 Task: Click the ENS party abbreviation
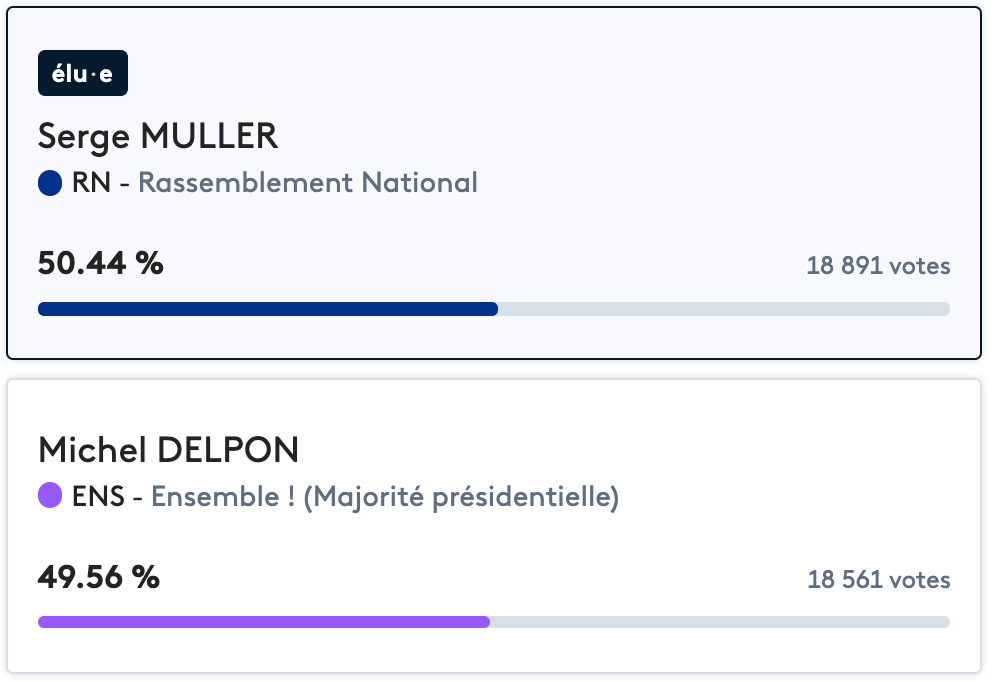[x=98, y=496]
